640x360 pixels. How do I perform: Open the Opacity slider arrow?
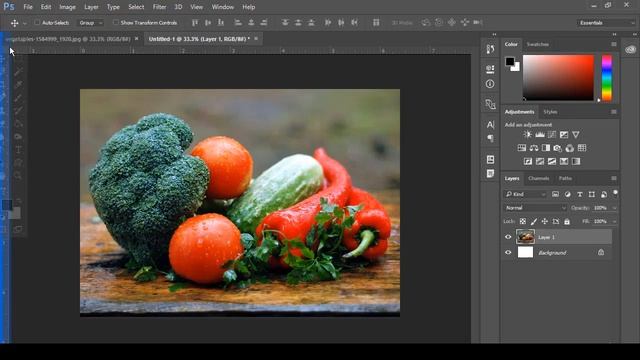[x=614, y=208]
